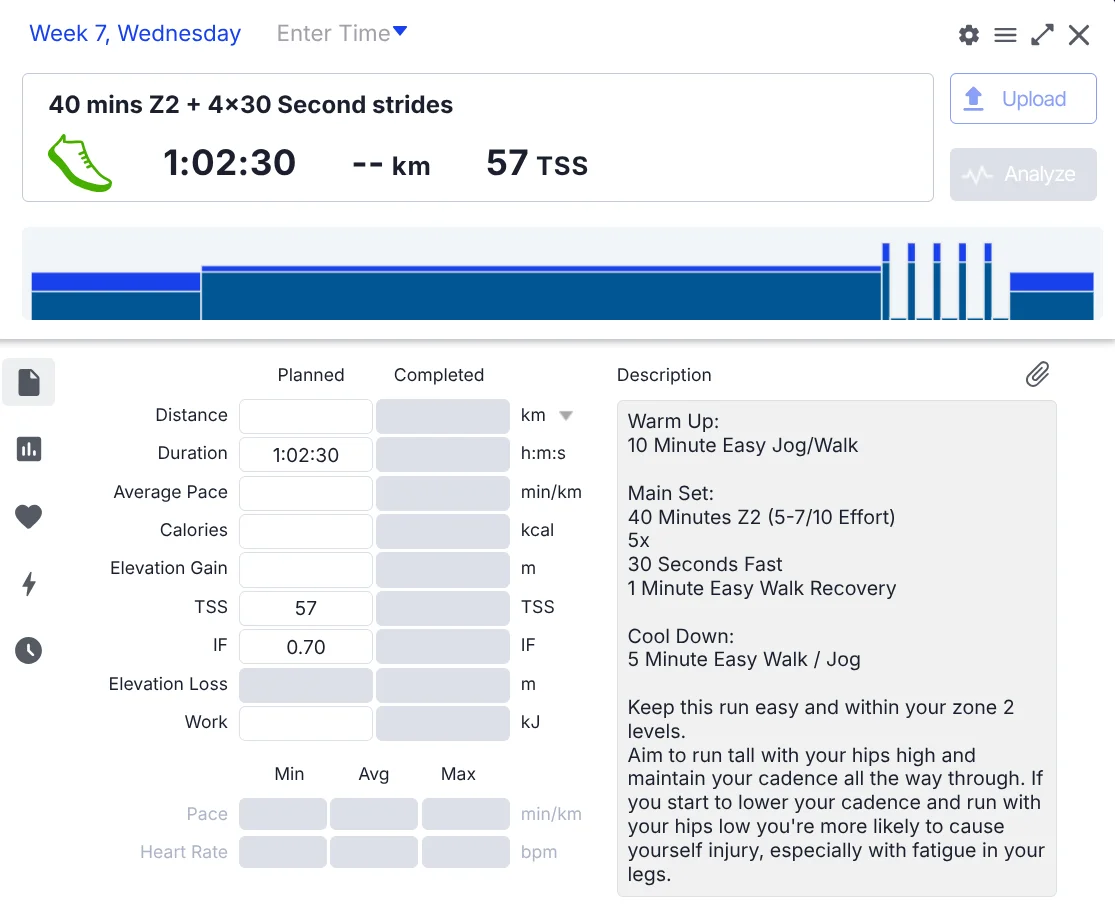Open the hamburger menu icon
This screenshot has width=1115, height=904.
click(1005, 35)
